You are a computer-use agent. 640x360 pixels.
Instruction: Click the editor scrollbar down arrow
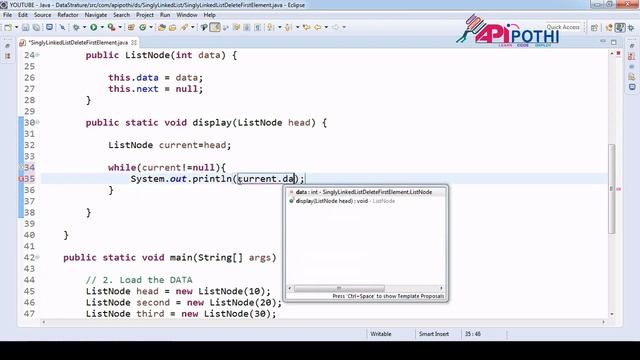click(612, 314)
